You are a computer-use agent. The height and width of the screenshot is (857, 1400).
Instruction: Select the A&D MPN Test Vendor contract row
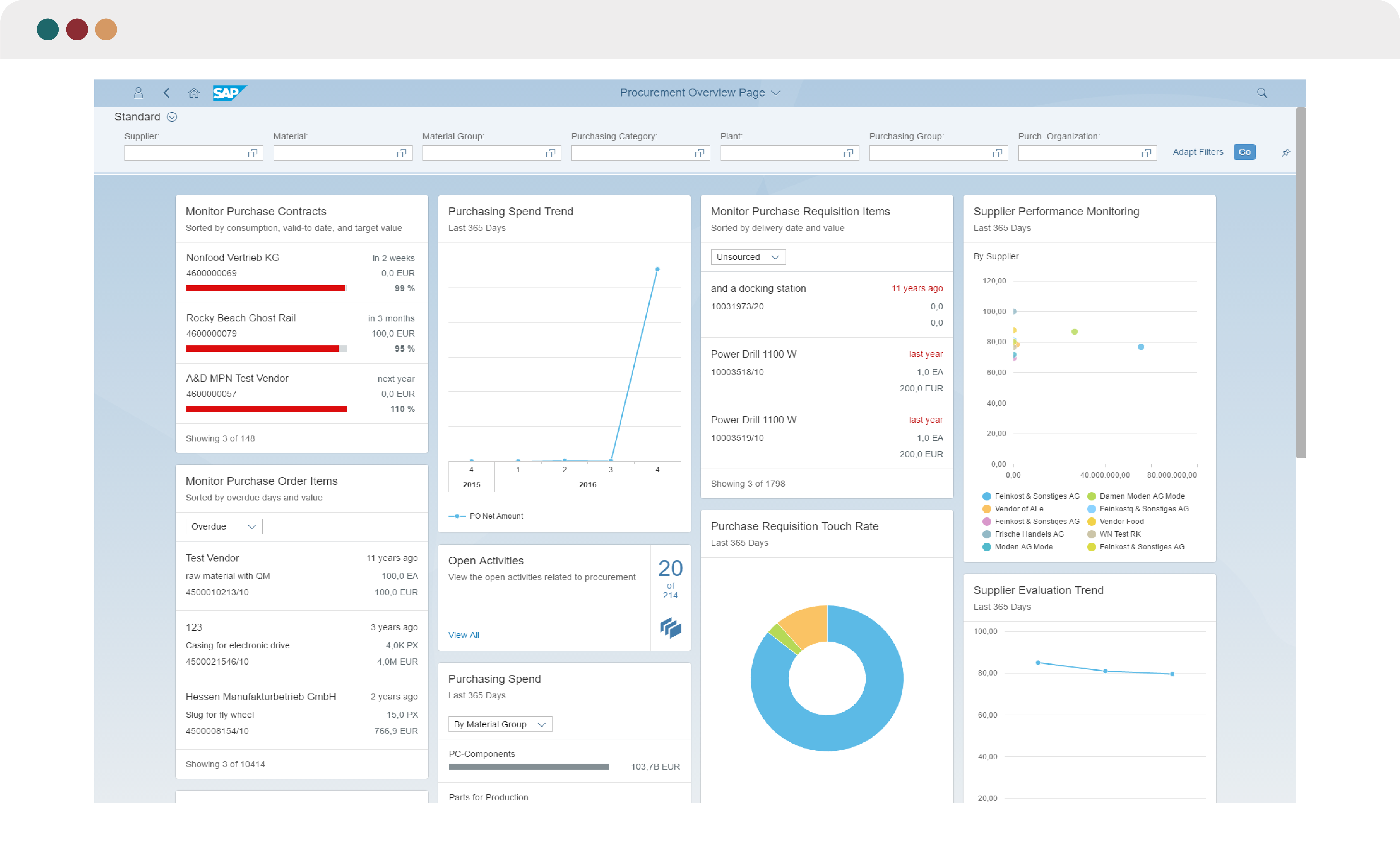(x=302, y=394)
